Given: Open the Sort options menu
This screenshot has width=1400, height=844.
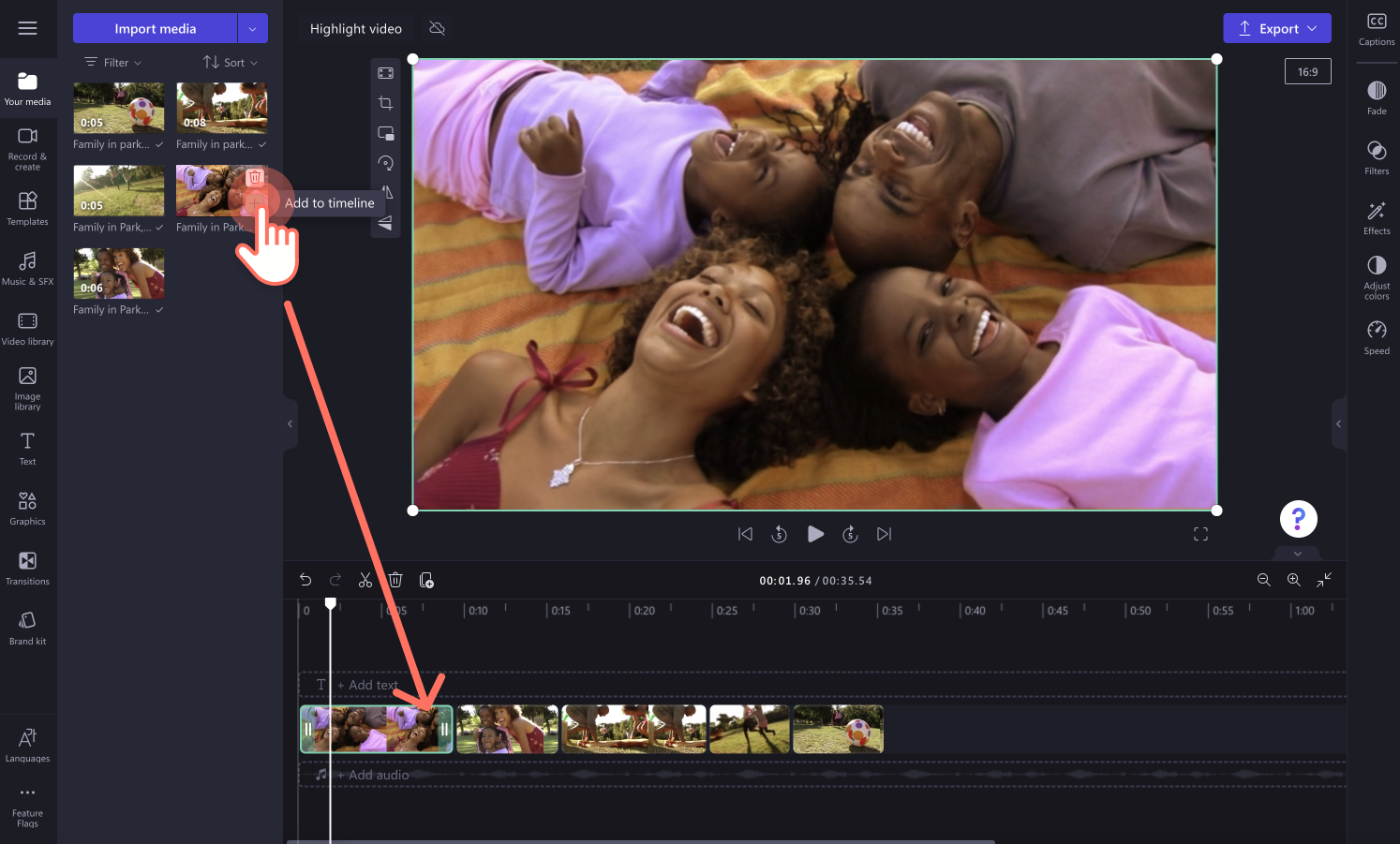Looking at the screenshot, I should [229, 62].
